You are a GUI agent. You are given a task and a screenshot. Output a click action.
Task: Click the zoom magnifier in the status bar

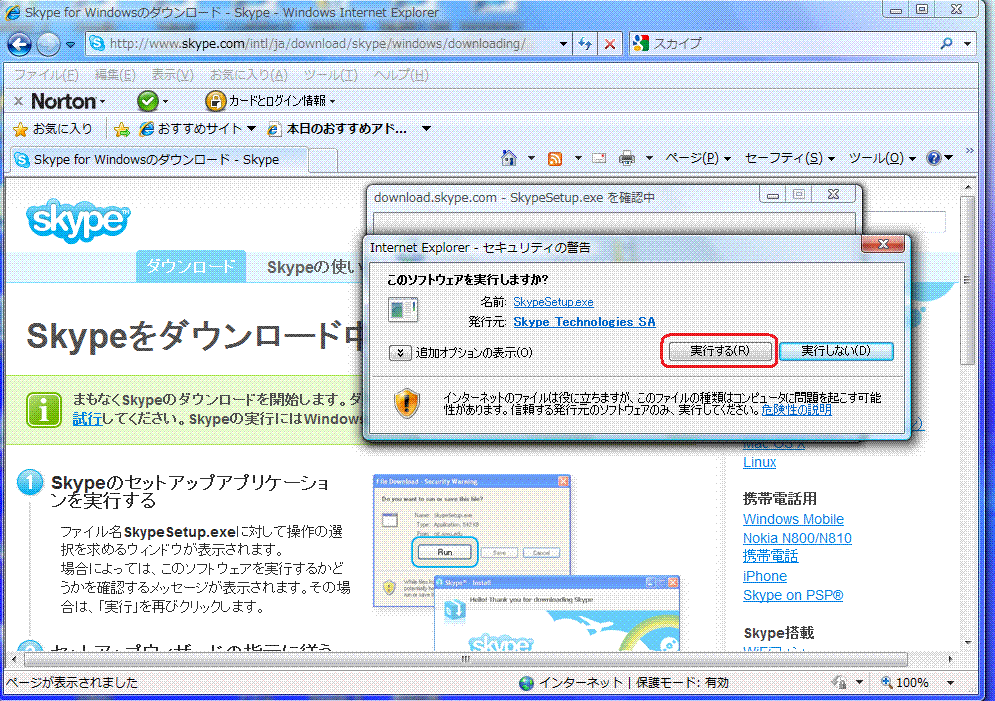pyautogui.click(x=886, y=683)
